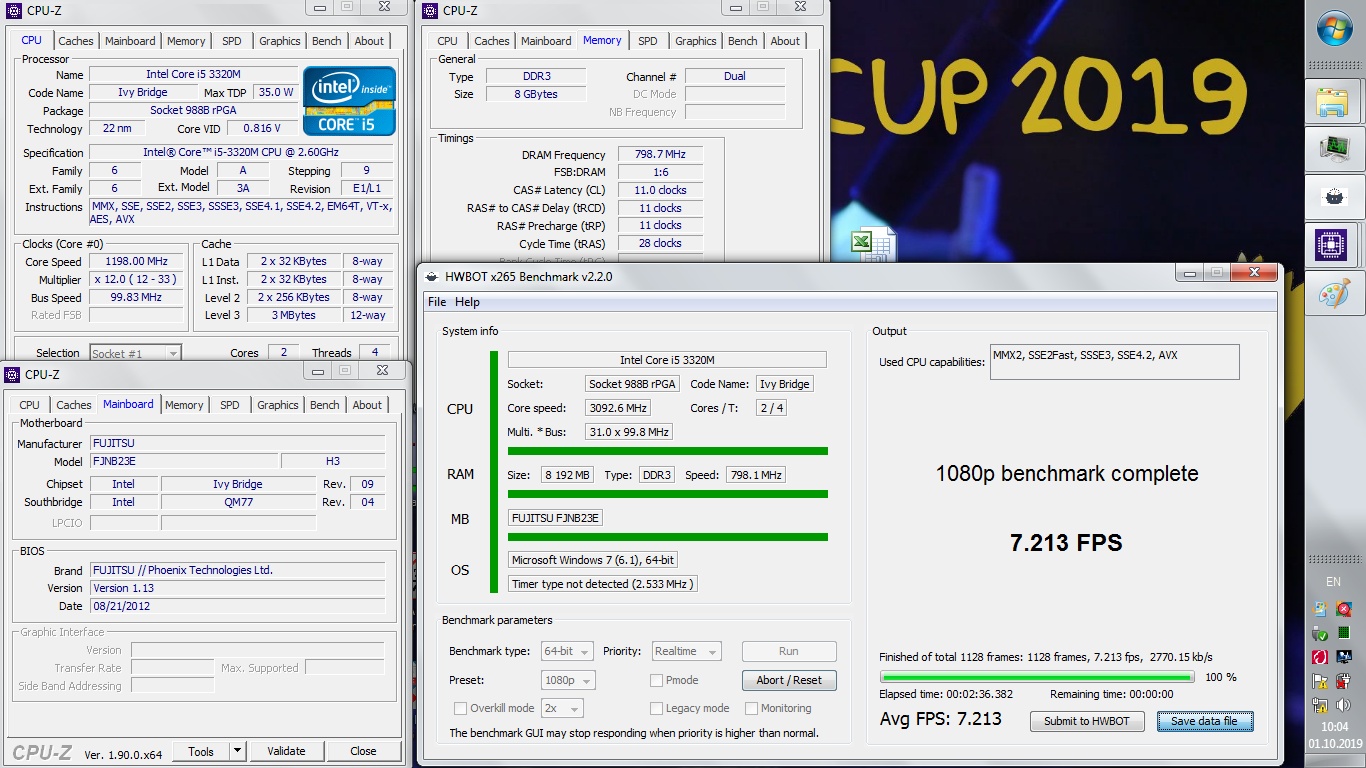Click the EN language indicator
Image resolution: width=1366 pixels, height=768 pixels.
click(1333, 582)
